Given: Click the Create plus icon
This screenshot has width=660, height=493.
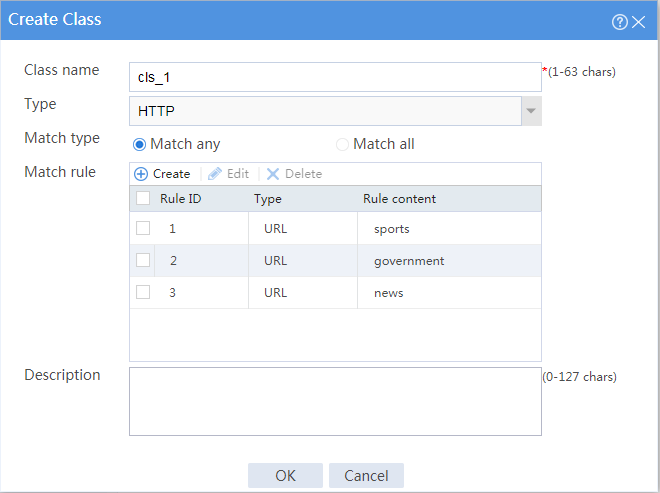Looking at the screenshot, I should click(141, 174).
